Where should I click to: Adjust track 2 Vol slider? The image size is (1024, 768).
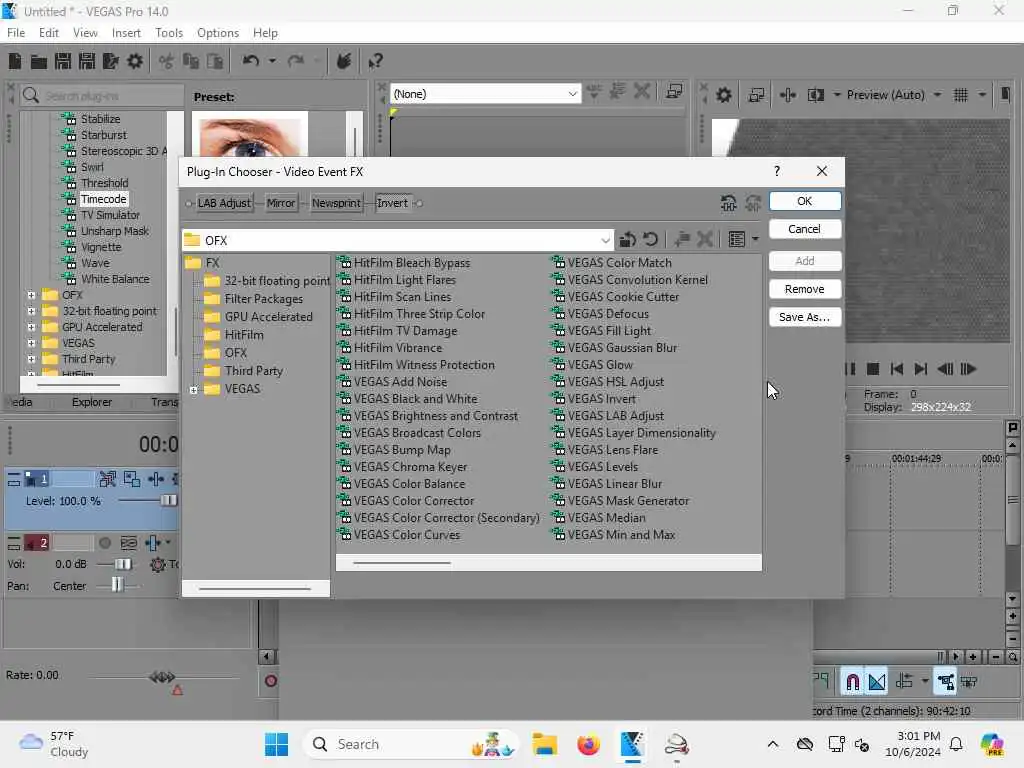[123, 564]
